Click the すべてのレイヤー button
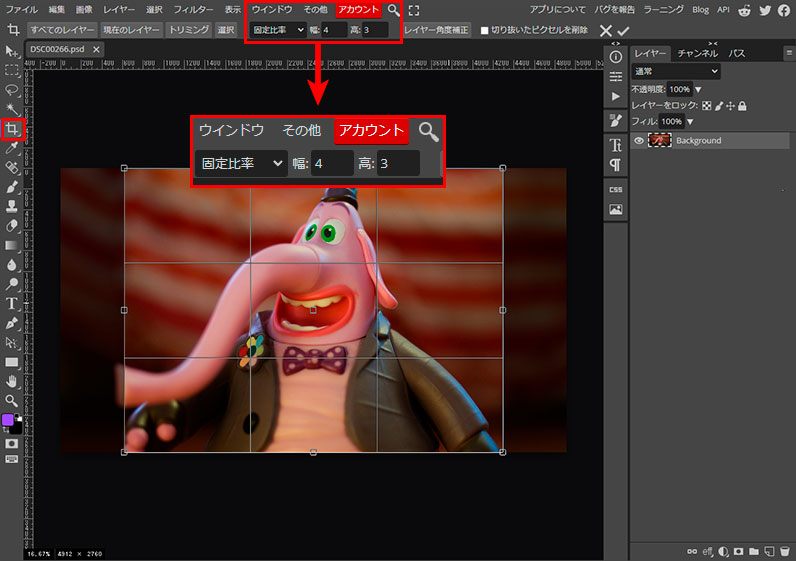Viewport: 796px width, 561px height. tap(62, 30)
